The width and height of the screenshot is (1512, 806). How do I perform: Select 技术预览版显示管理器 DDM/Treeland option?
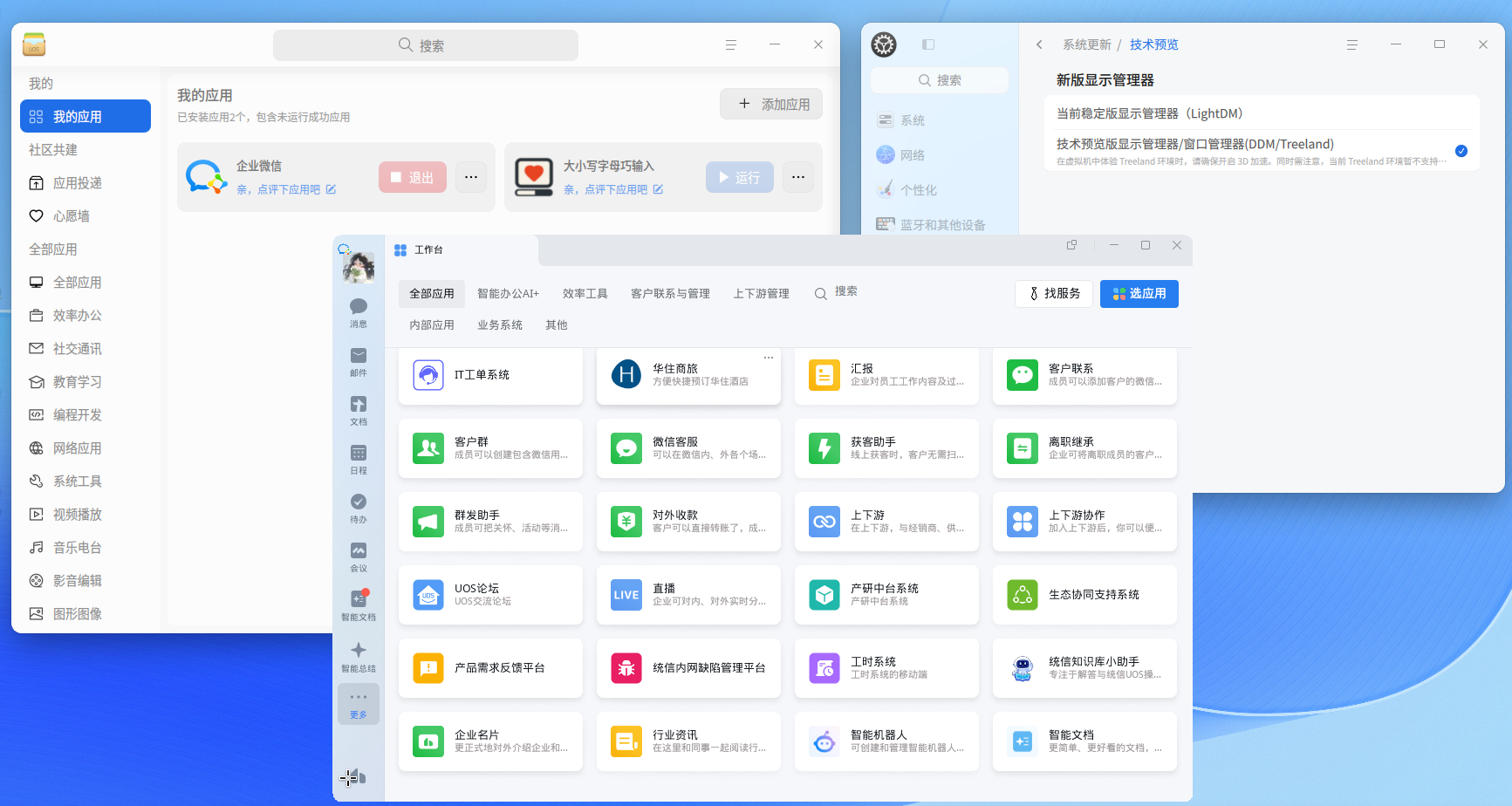(x=1262, y=151)
